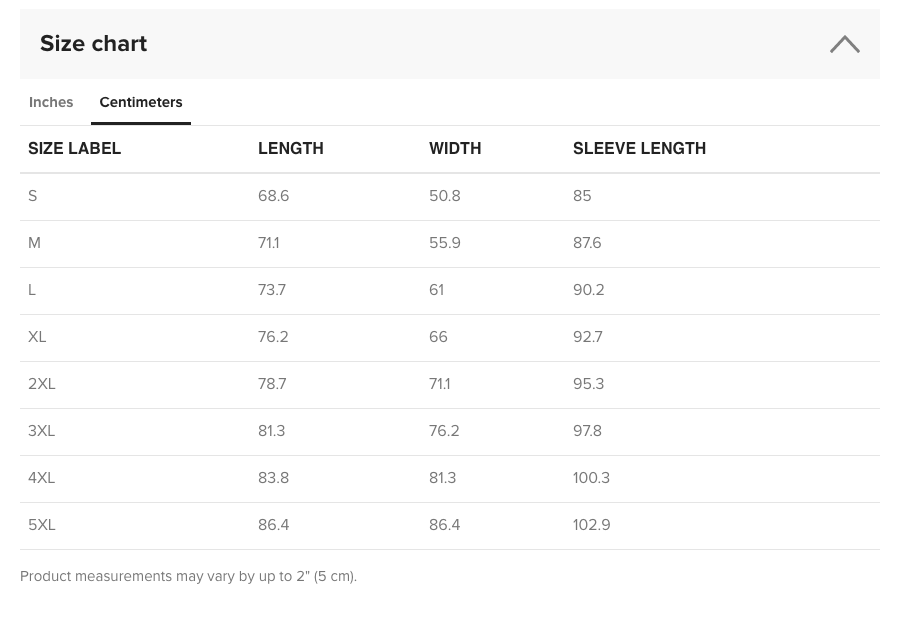Click the LENGTH column header

(x=290, y=149)
